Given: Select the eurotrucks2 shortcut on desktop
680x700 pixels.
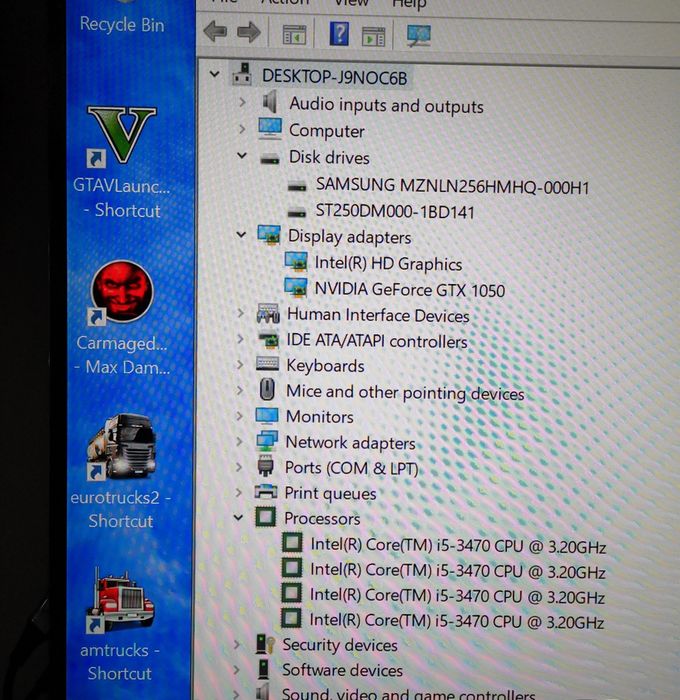Looking at the screenshot, I should tap(121, 472).
